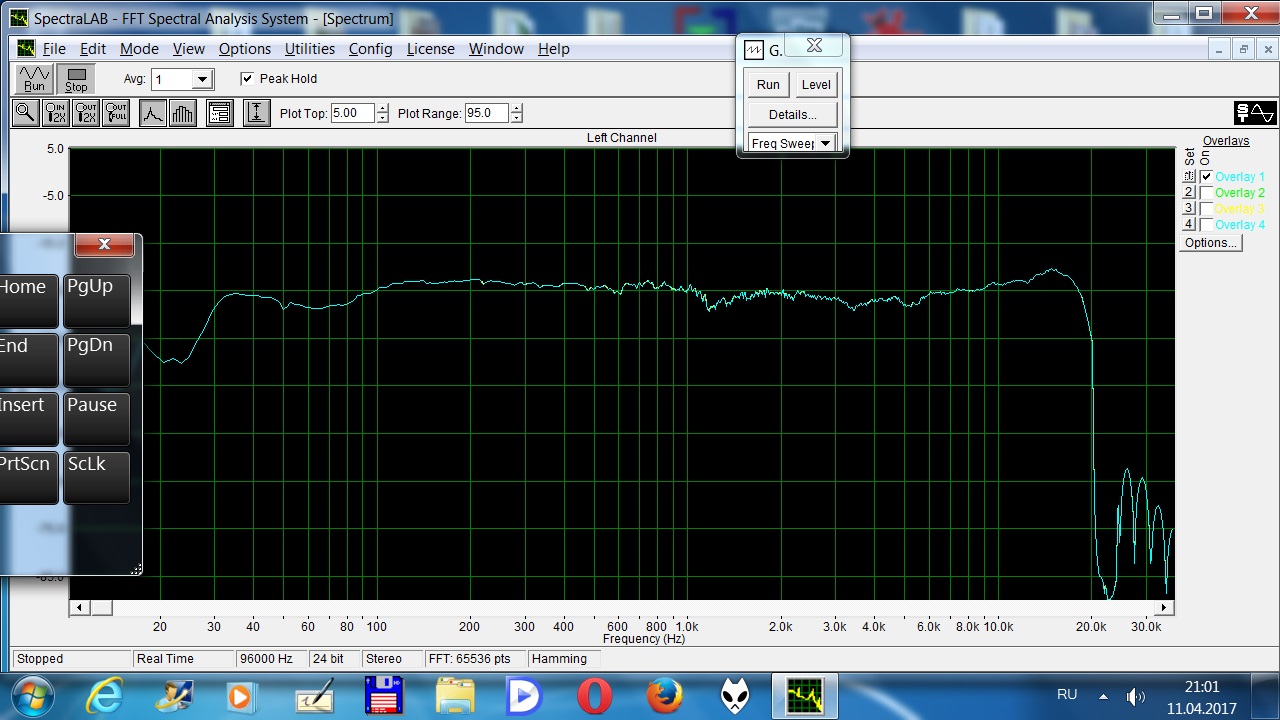The height and width of the screenshot is (720, 1280).
Task: Open the Avg averaging dropdown
Action: tap(202, 79)
